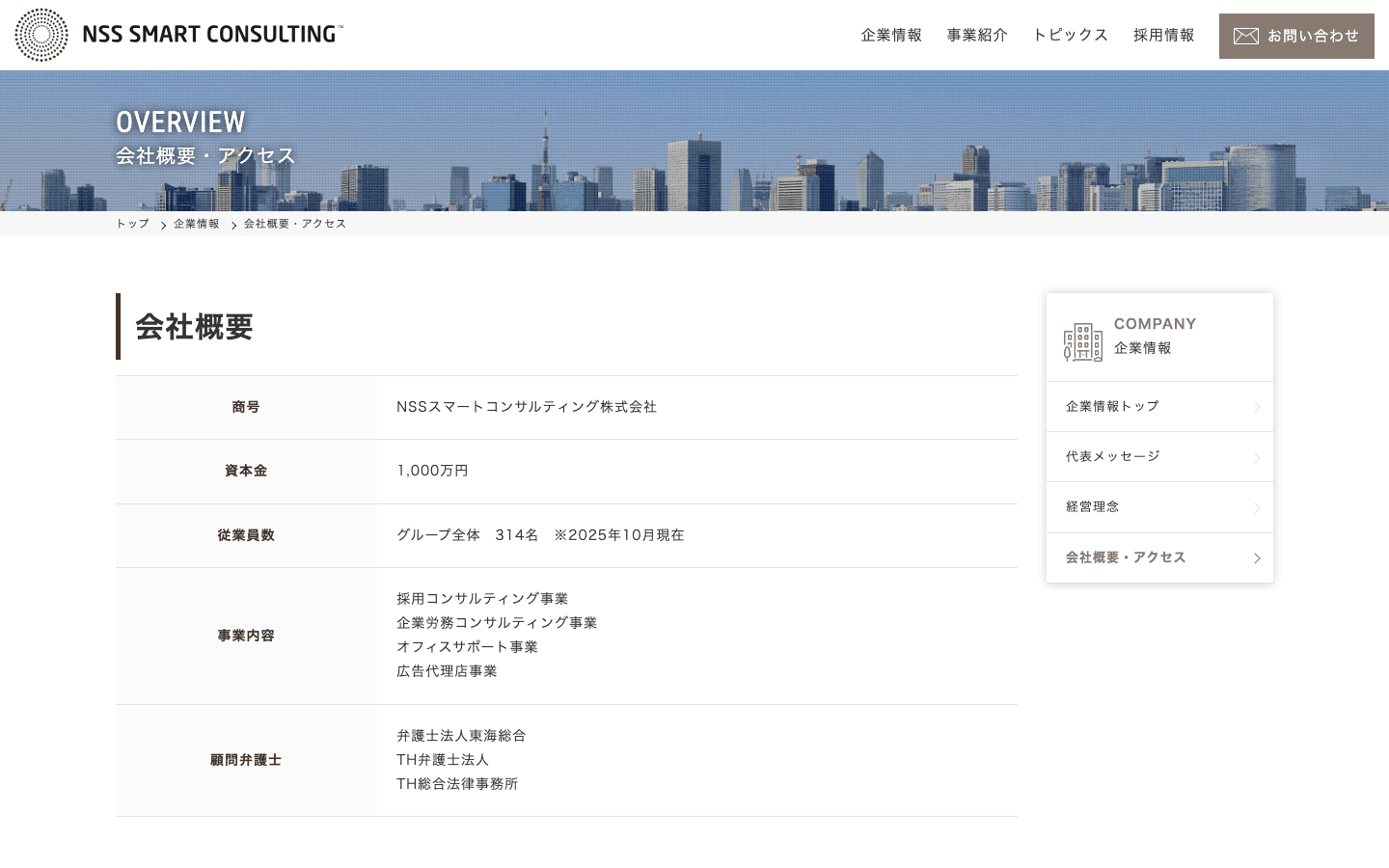
Task: Click the 会社概要 section heading
Action: click(x=194, y=327)
